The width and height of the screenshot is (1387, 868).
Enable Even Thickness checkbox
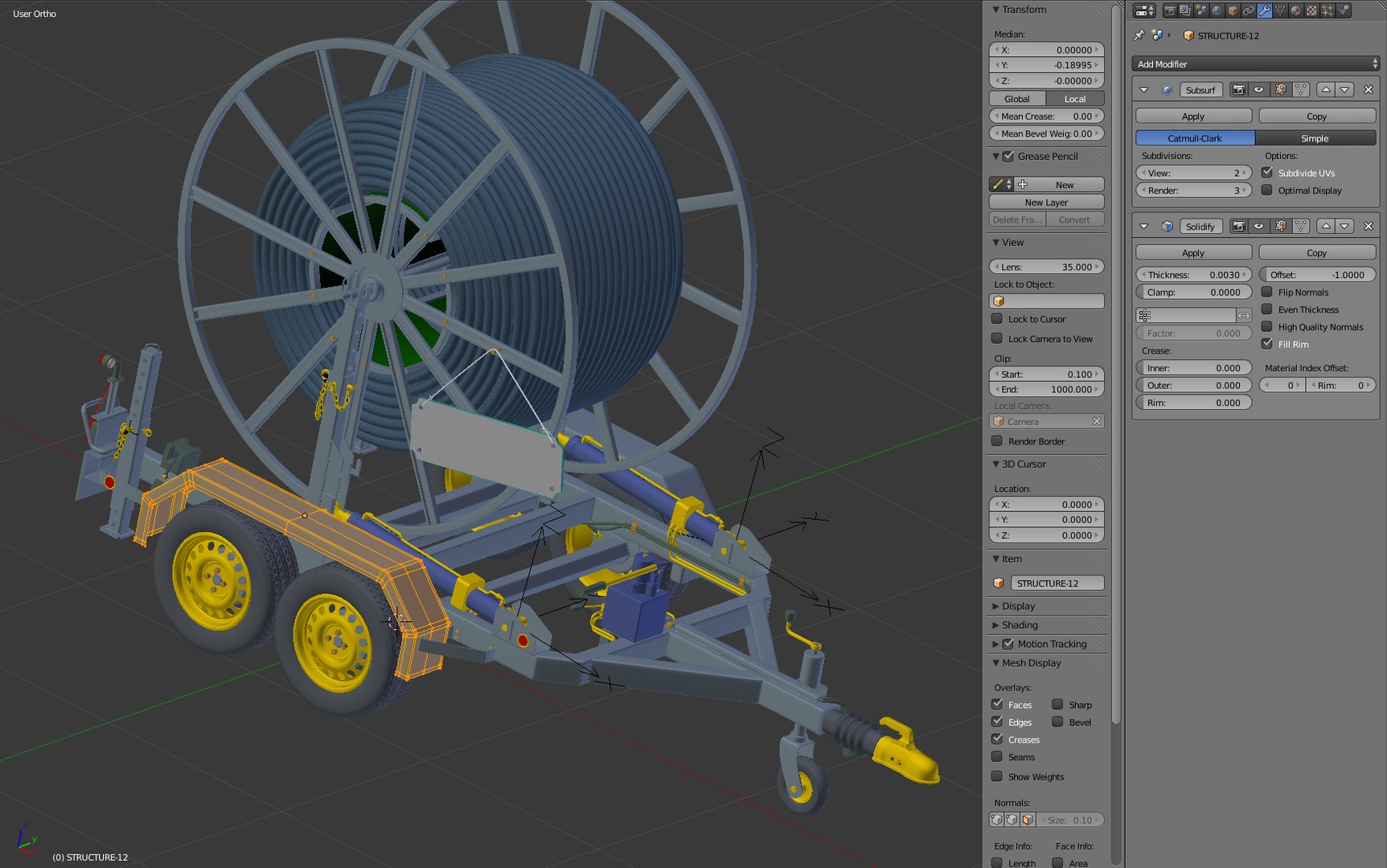tap(1266, 309)
